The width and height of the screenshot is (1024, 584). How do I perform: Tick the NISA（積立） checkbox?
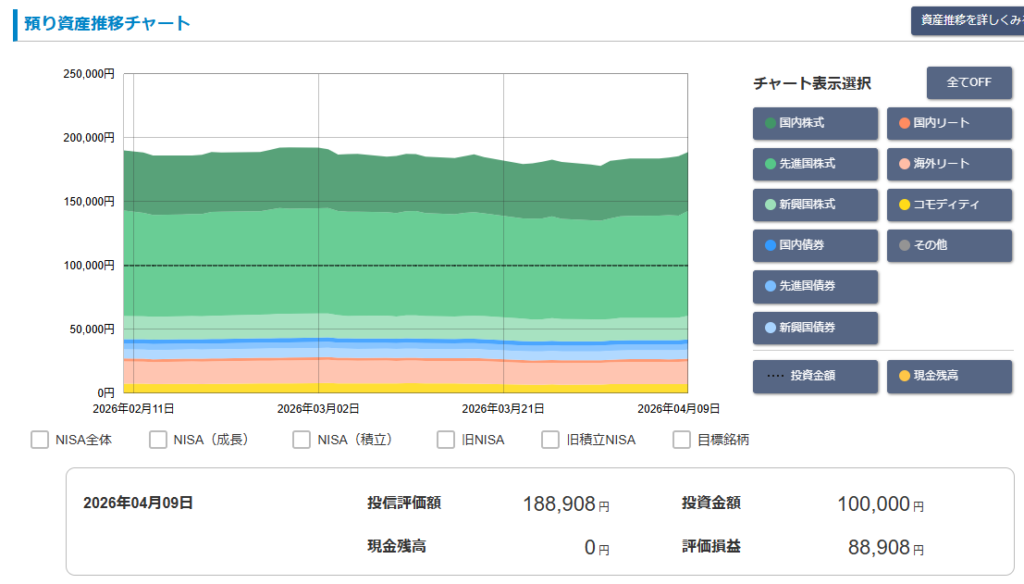pyautogui.click(x=301, y=440)
